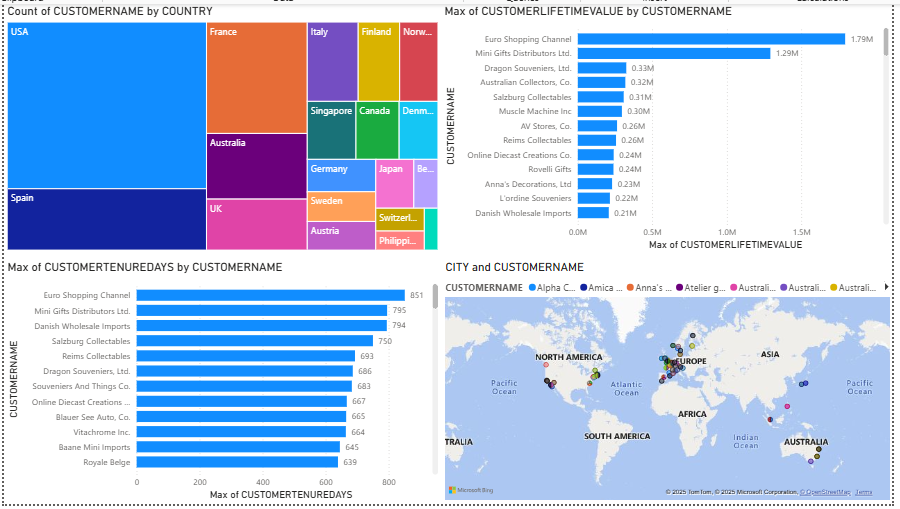
Task: Open the OpenStreetMap link on map
Action: coord(830,492)
